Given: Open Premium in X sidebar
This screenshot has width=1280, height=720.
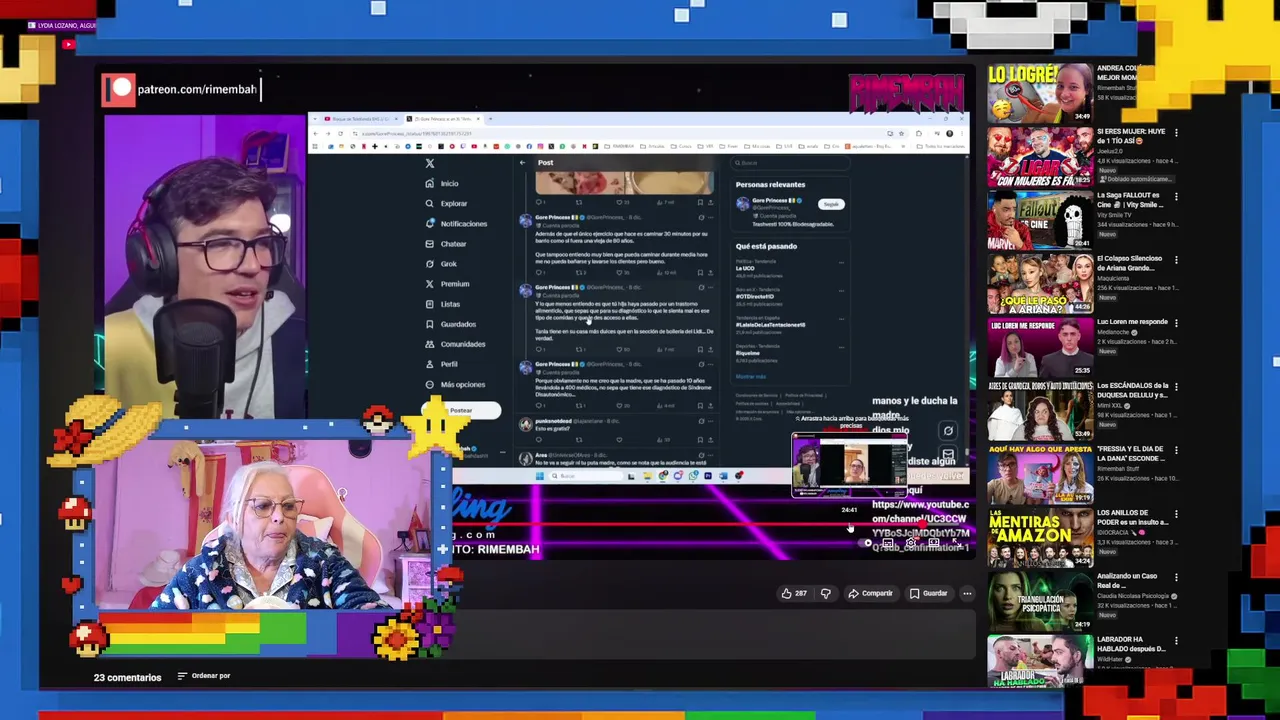Looking at the screenshot, I should 447,283.
